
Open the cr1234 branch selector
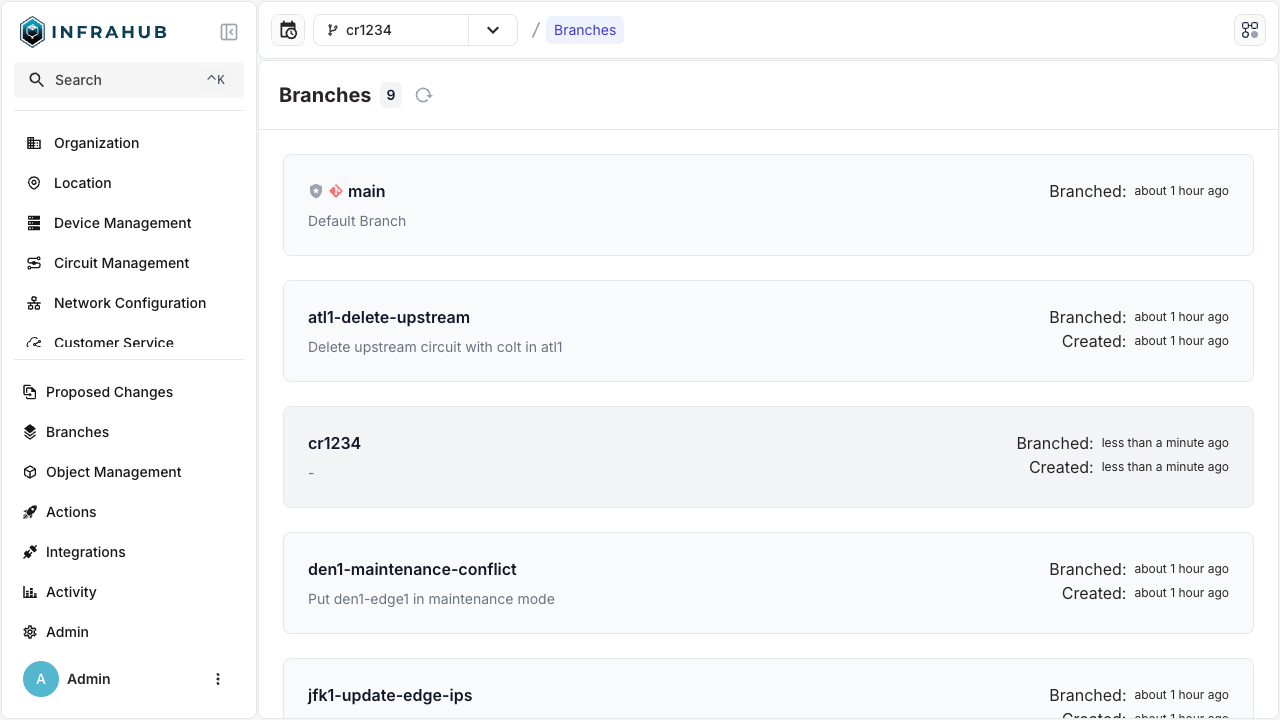click(391, 30)
